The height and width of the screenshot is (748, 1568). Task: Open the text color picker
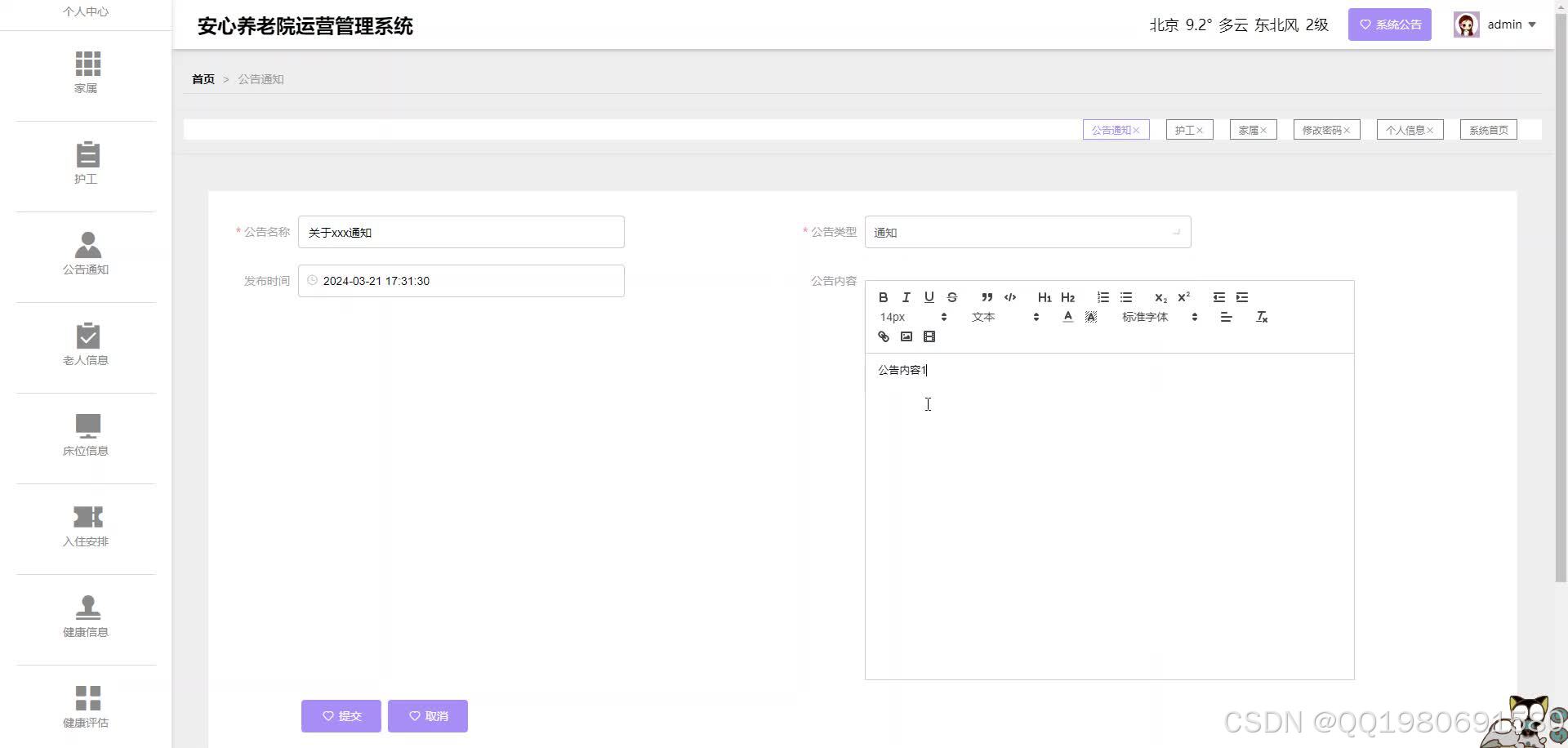tap(1067, 317)
